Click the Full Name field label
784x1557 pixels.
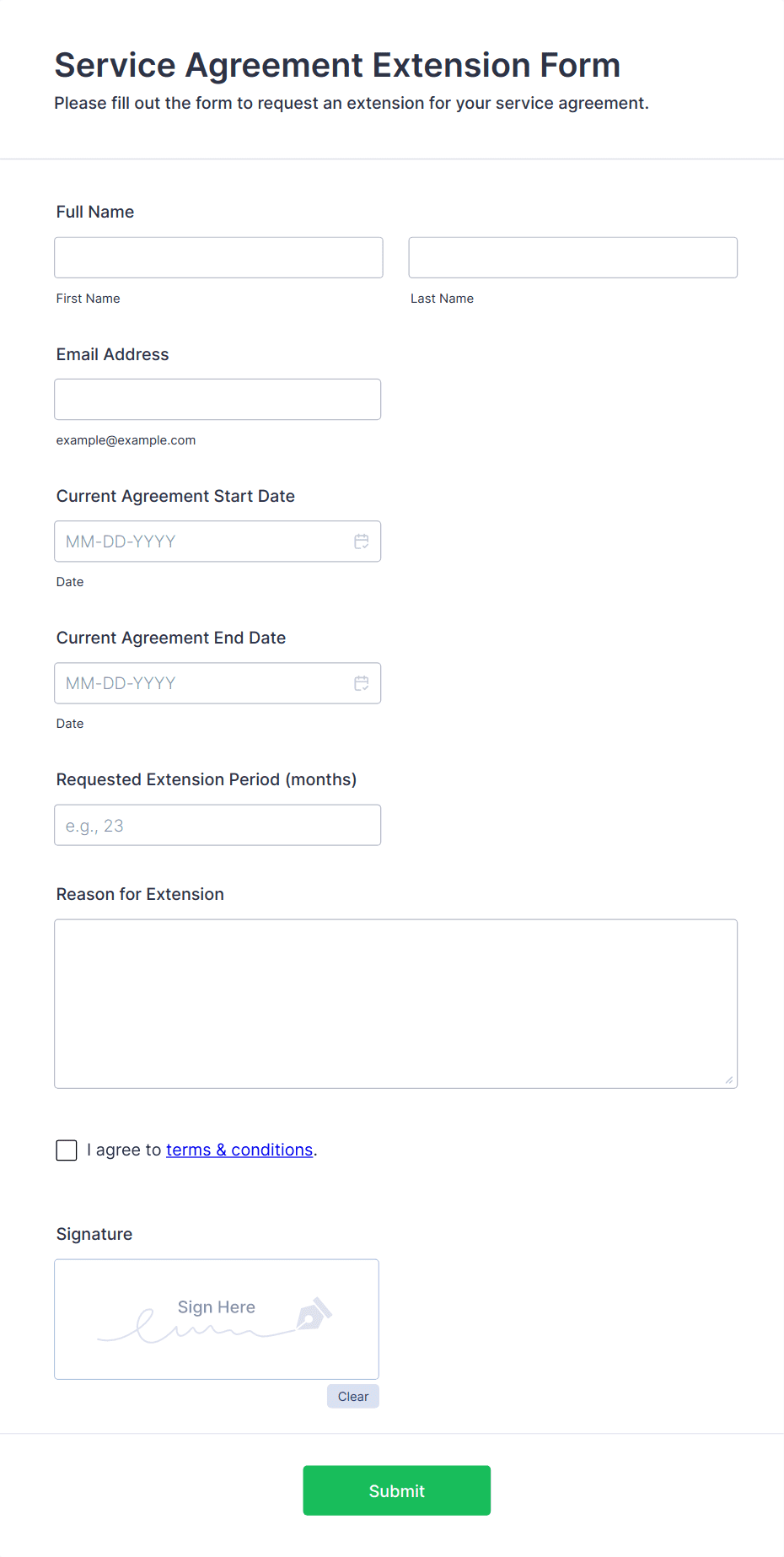pyautogui.click(x=95, y=212)
